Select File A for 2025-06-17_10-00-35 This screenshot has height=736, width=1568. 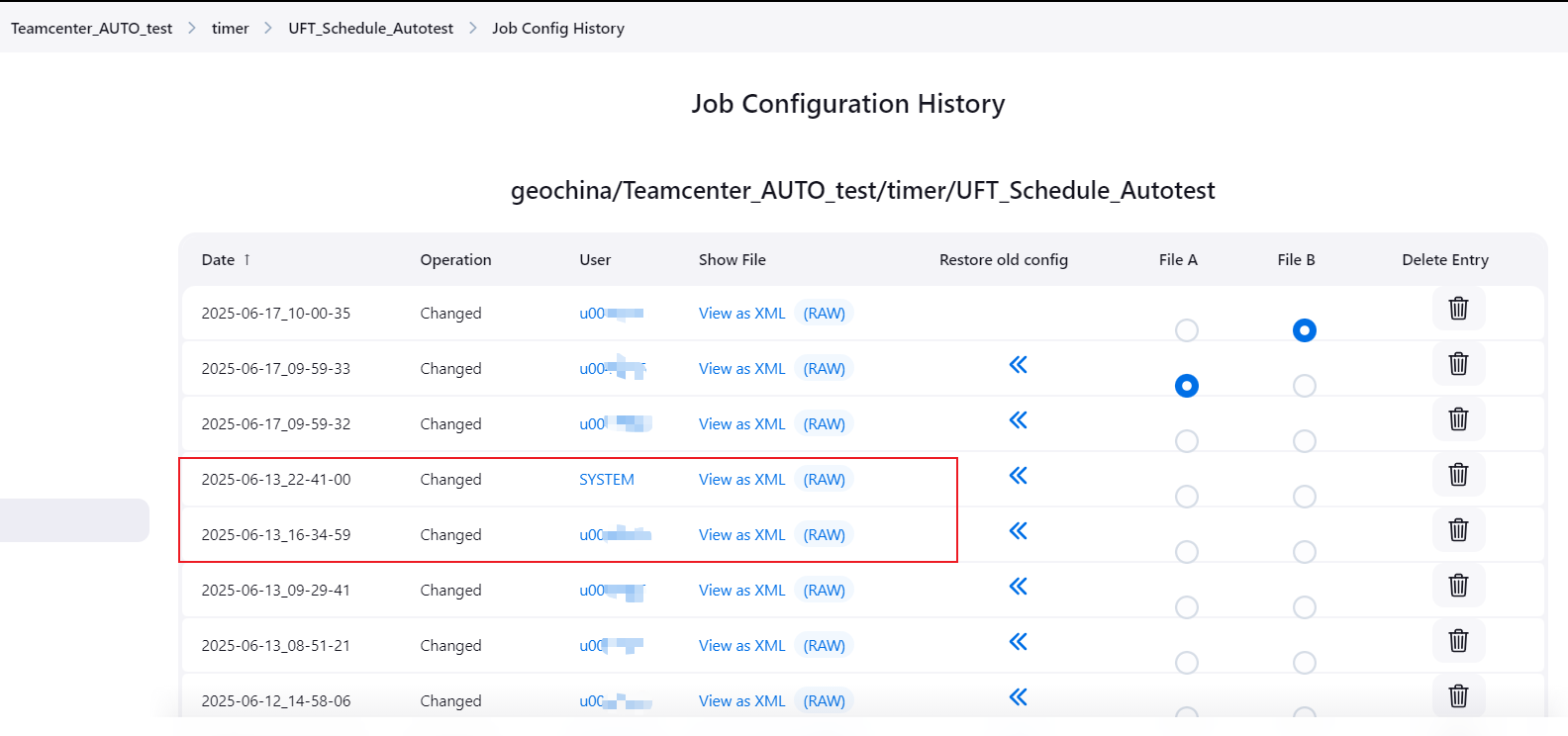[x=1186, y=330]
